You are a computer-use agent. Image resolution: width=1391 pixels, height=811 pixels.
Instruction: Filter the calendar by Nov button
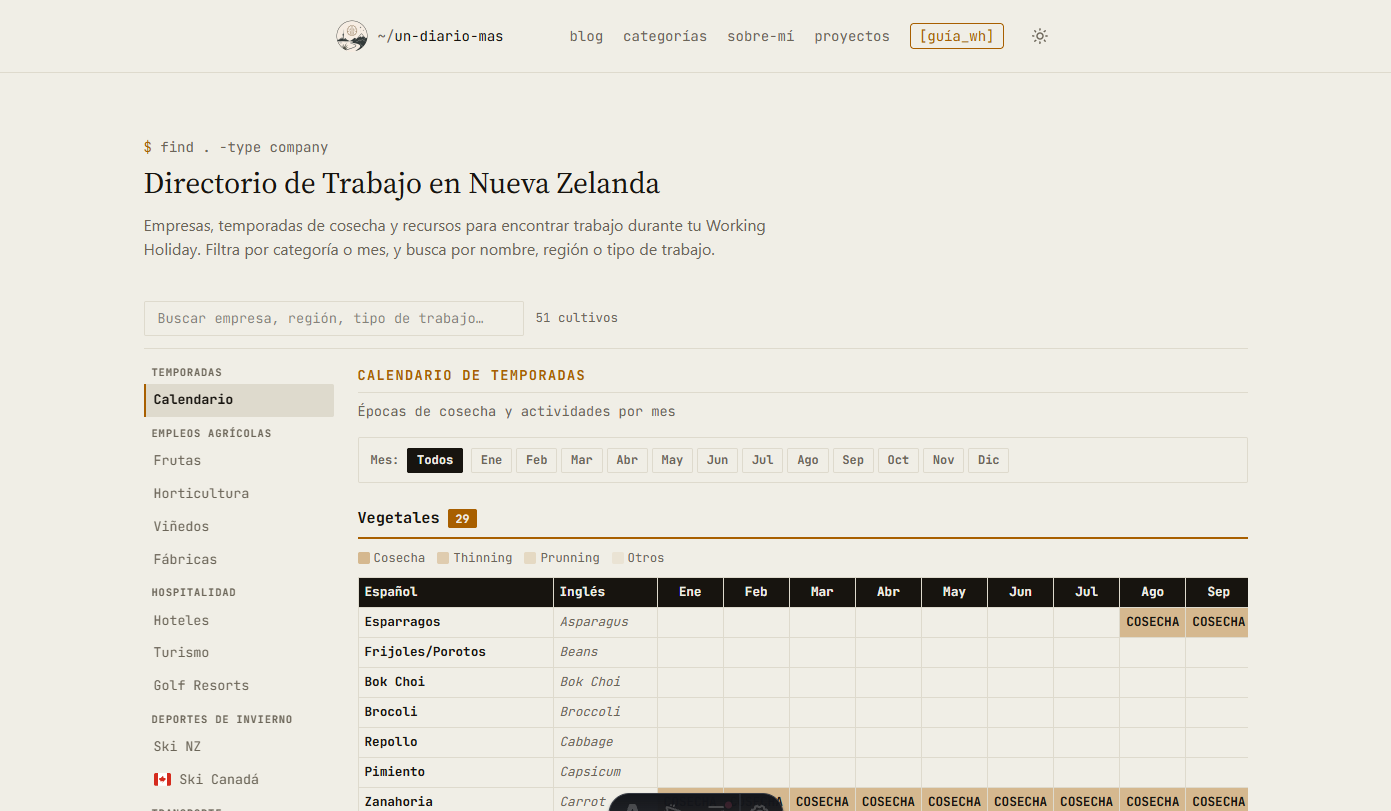click(943, 460)
